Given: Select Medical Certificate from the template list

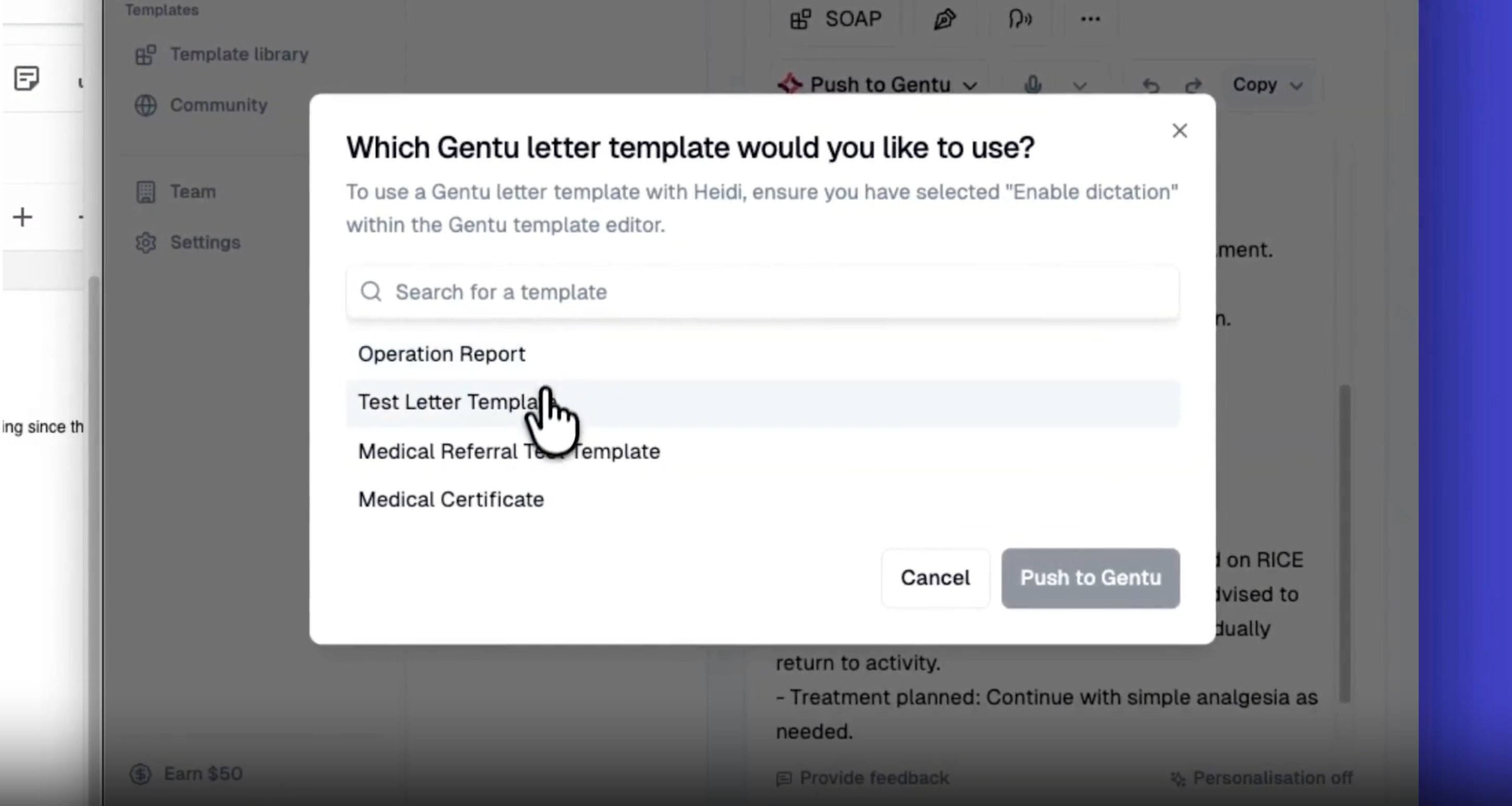Looking at the screenshot, I should [x=450, y=499].
